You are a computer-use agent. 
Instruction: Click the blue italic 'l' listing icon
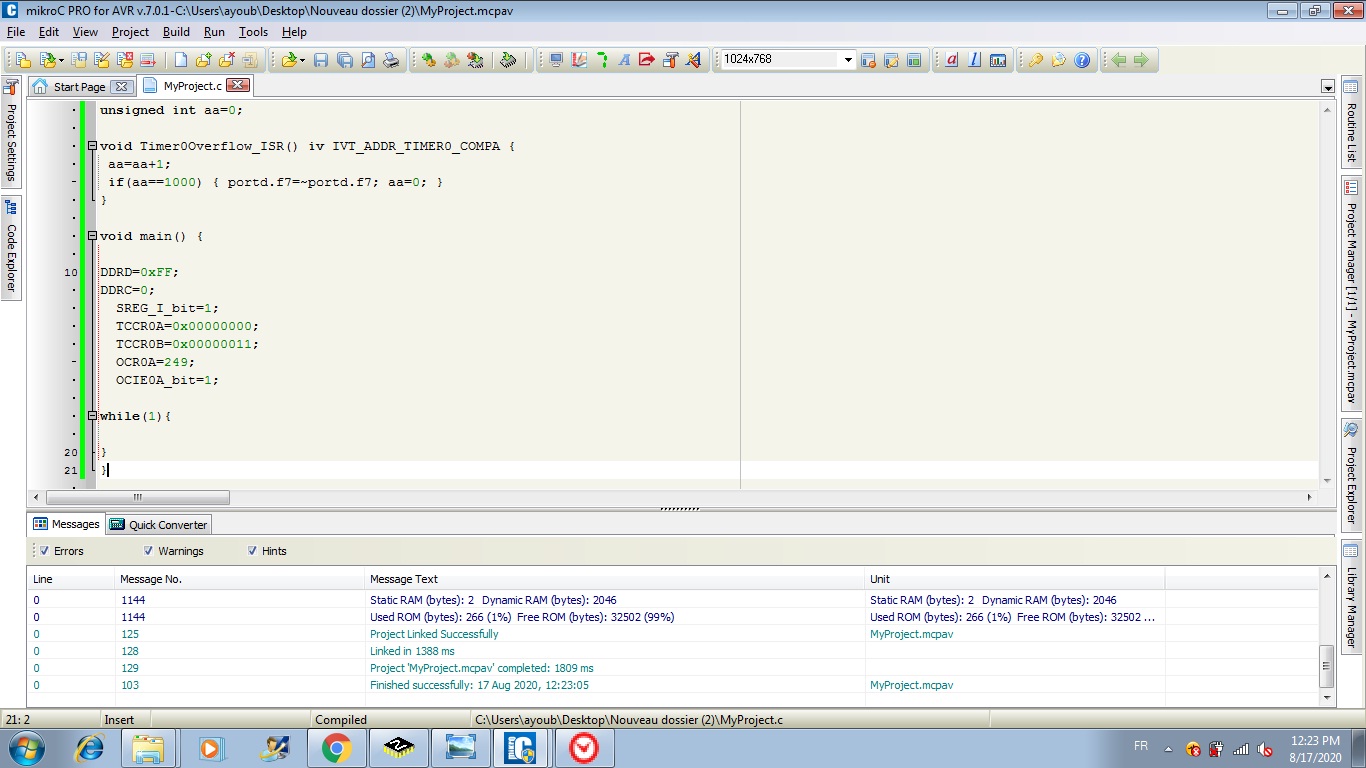pyautogui.click(x=974, y=60)
